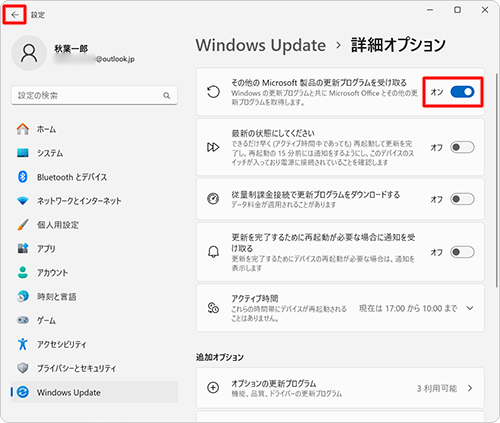Click the search magnifier icon
The height and width of the screenshot is (423, 500).
pos(167,96)
